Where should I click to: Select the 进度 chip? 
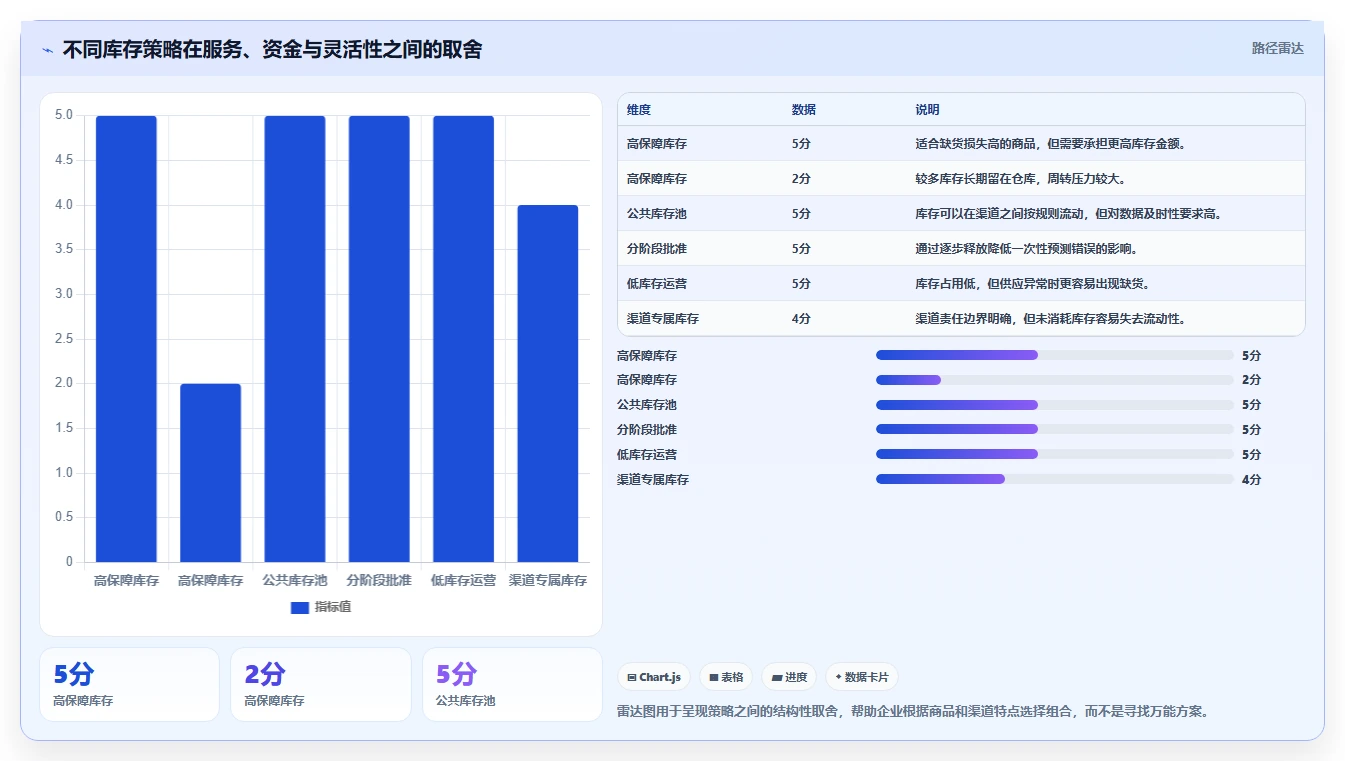789,677
